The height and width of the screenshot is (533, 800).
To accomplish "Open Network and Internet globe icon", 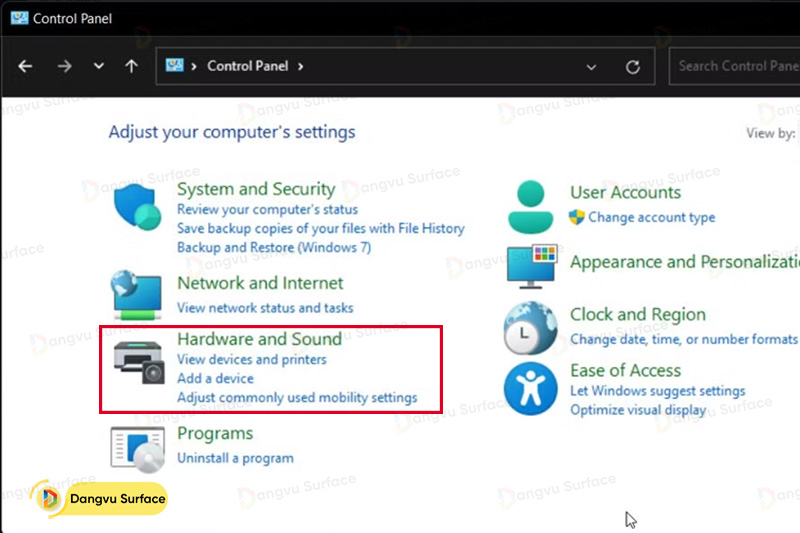I will [x=137, y=295].
